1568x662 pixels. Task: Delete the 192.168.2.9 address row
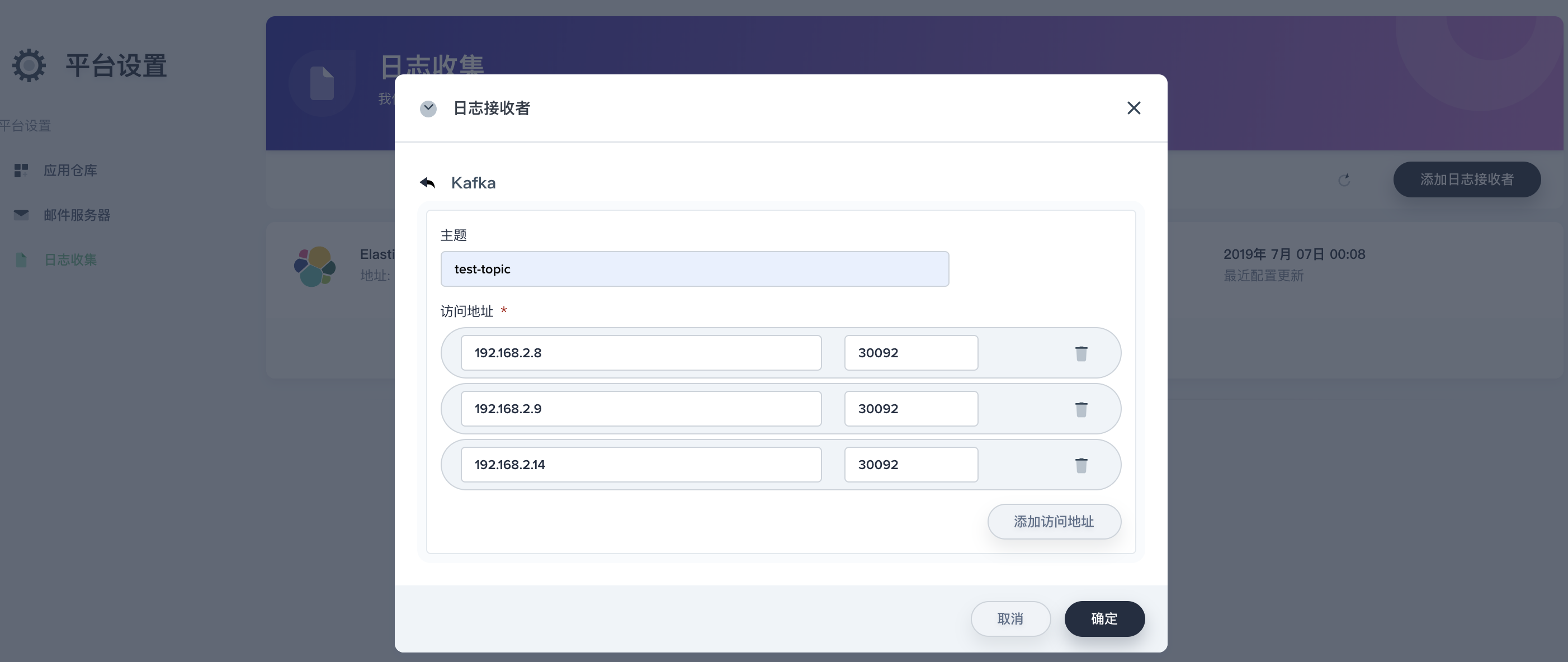pyautogui.click(x=1081, y=409)
